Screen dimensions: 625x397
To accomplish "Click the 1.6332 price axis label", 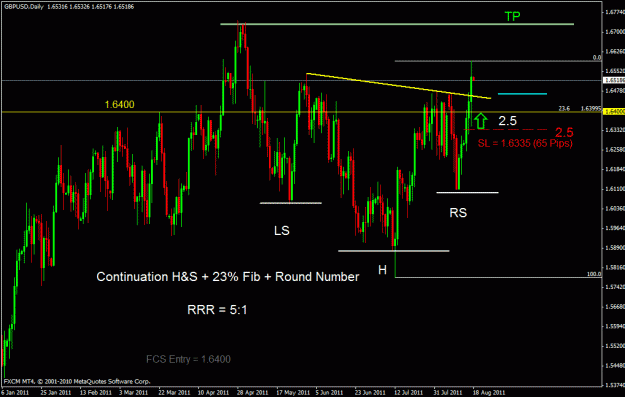I will pyautogui.click(x=614, y=130).
